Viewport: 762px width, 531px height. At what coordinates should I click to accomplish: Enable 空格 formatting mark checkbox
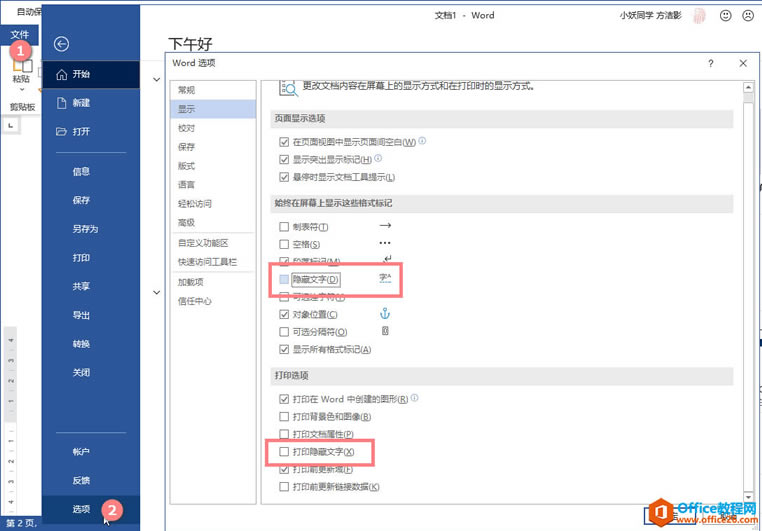[284, 244]
